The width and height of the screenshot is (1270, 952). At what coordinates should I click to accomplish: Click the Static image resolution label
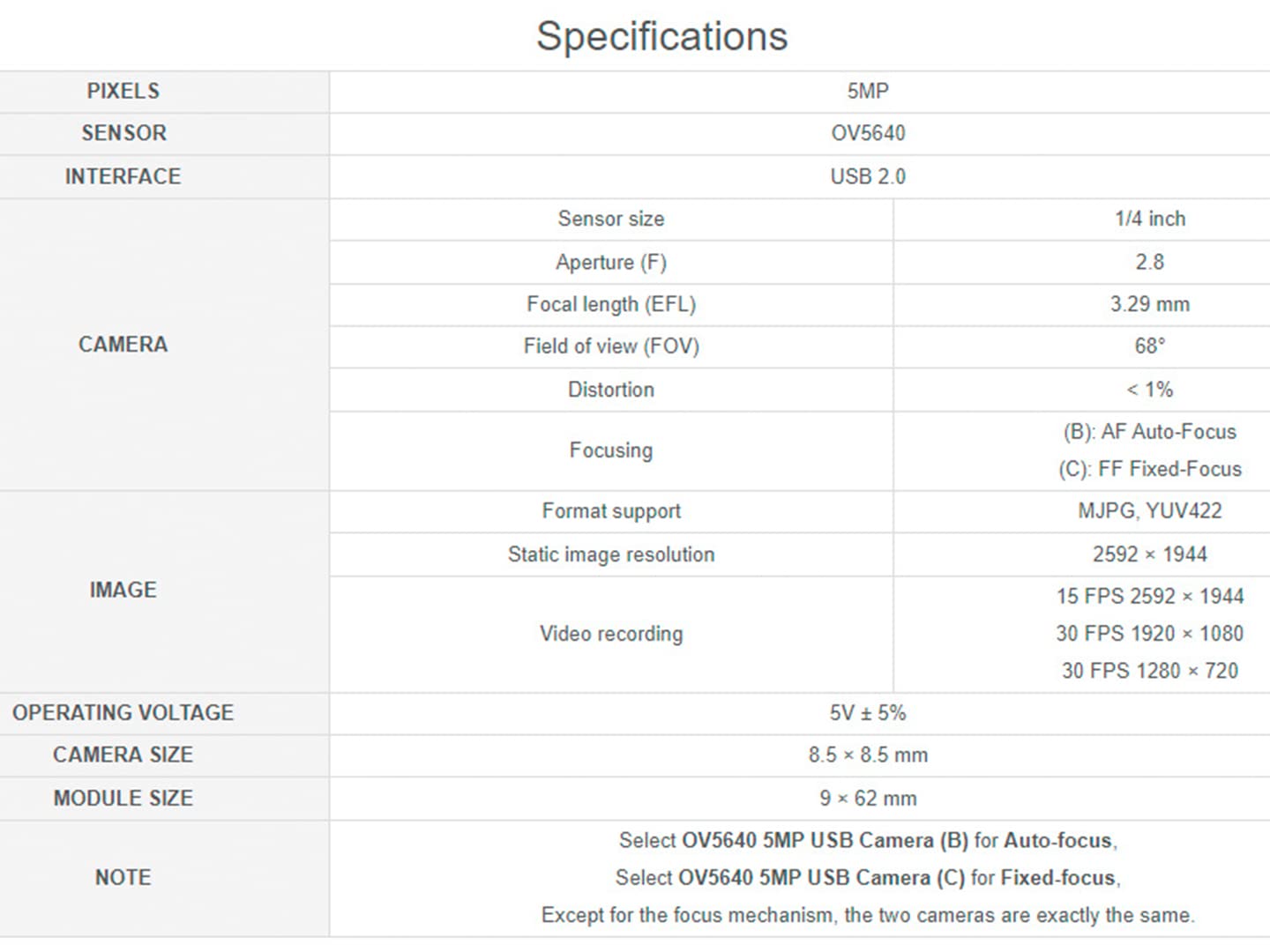point(611,554)
